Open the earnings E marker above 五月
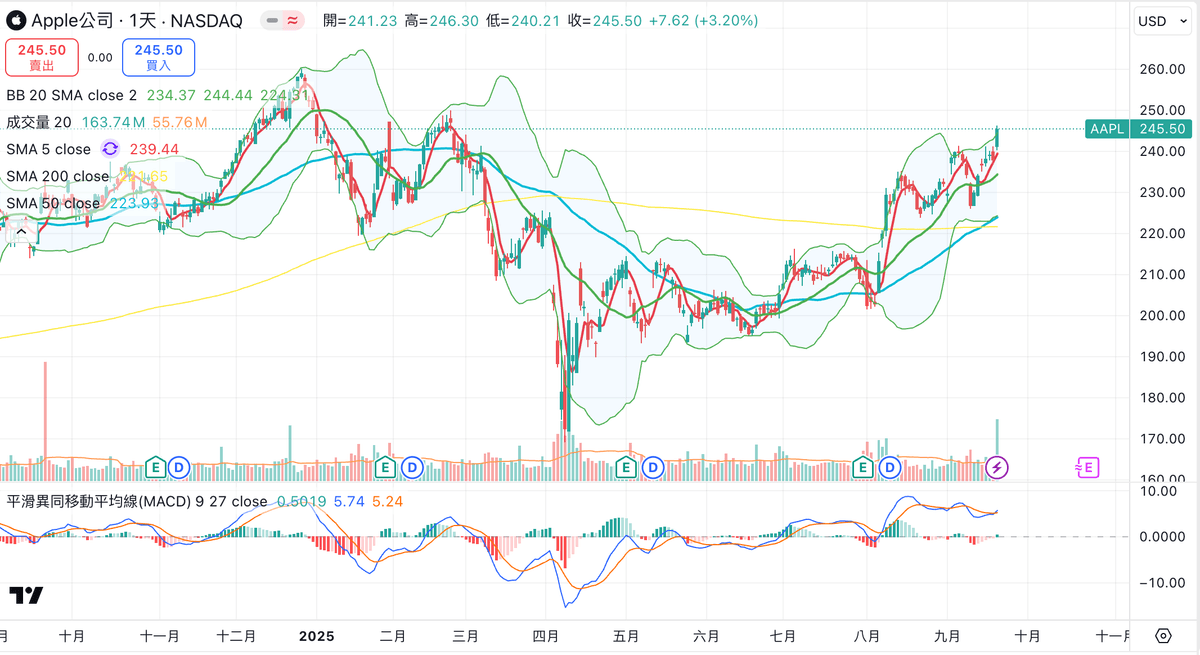Screen dimensions: 1200x655 pos(628,466)
